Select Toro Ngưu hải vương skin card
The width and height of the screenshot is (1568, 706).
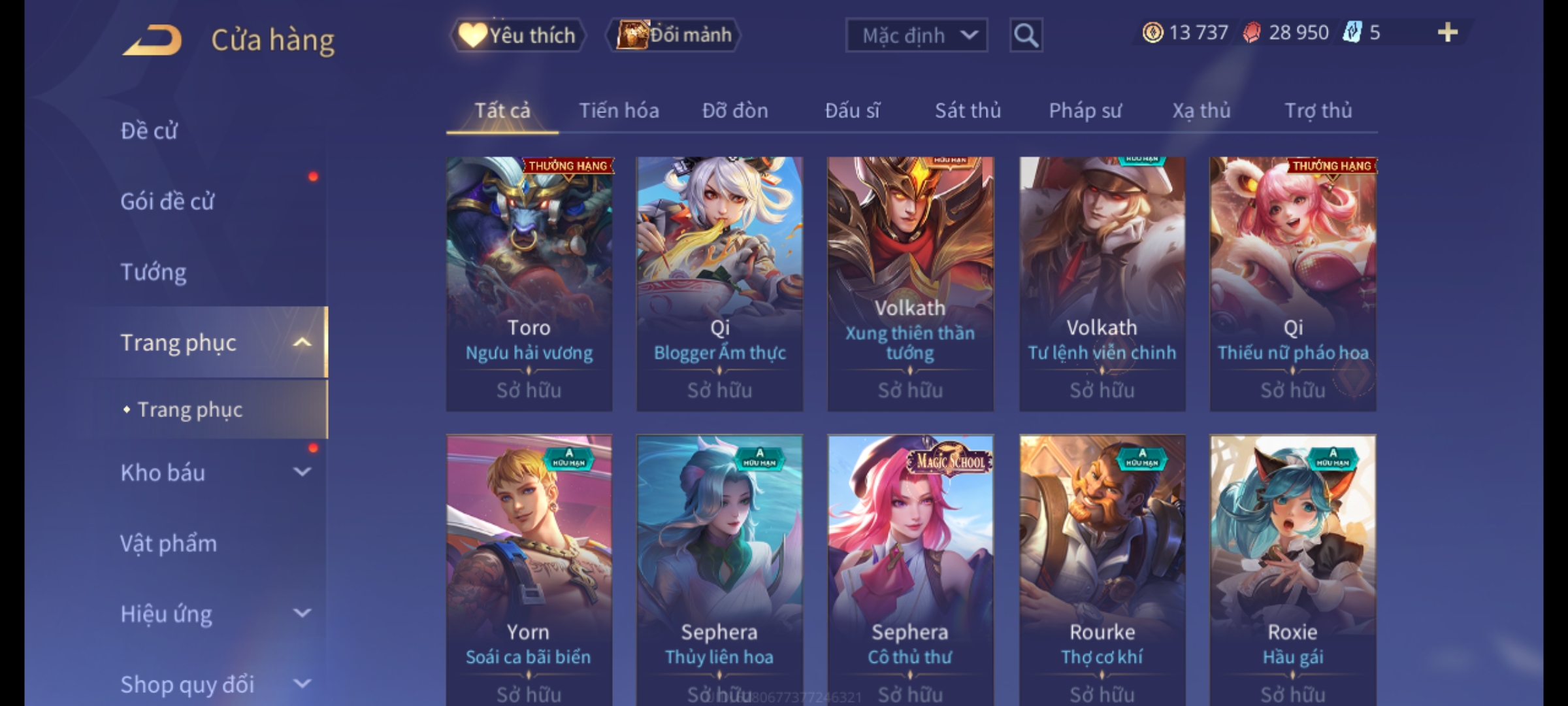[x=529, y=284]
